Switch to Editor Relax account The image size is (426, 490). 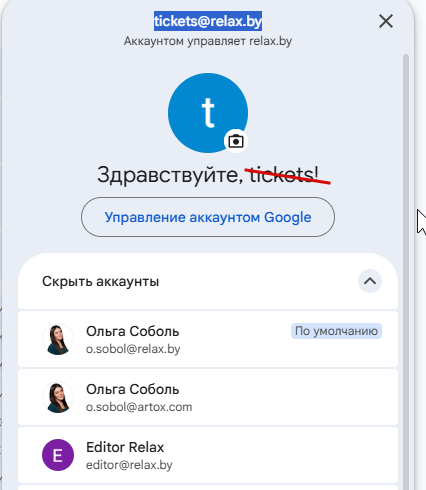pyautogui.click(x=208, y=455)
